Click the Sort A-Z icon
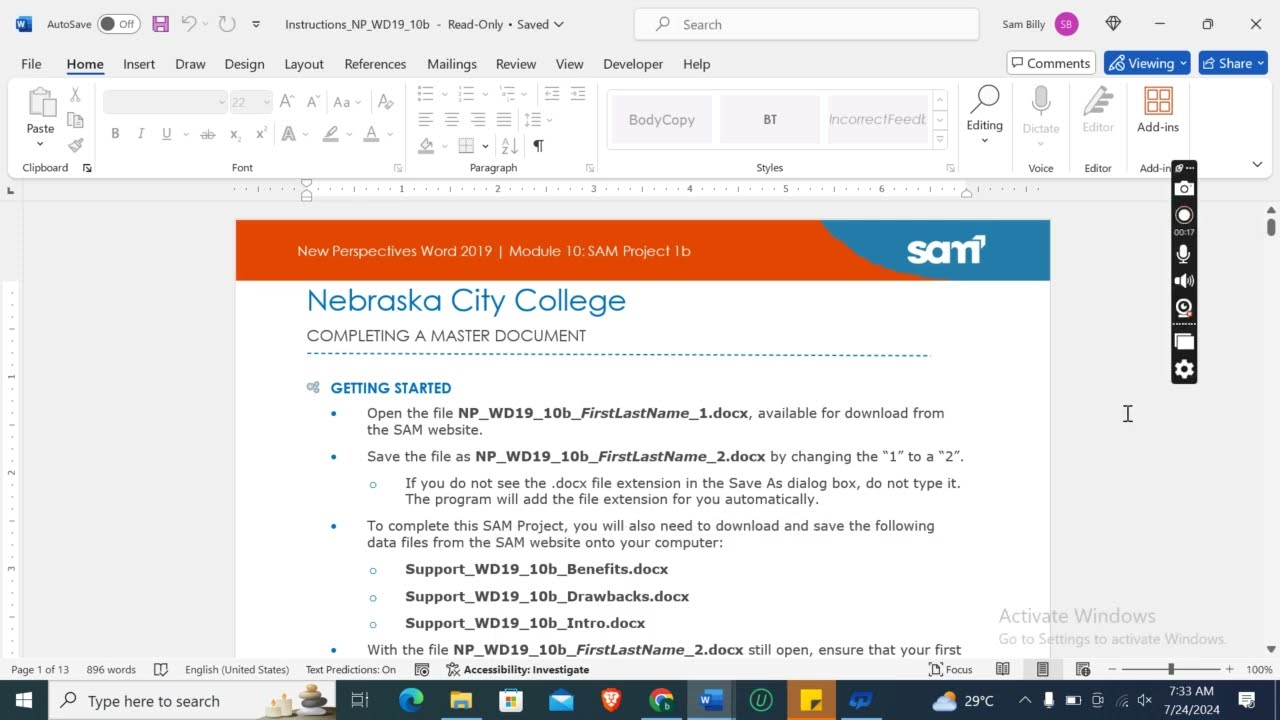The image size is (1280, 720). coord(508,145)
